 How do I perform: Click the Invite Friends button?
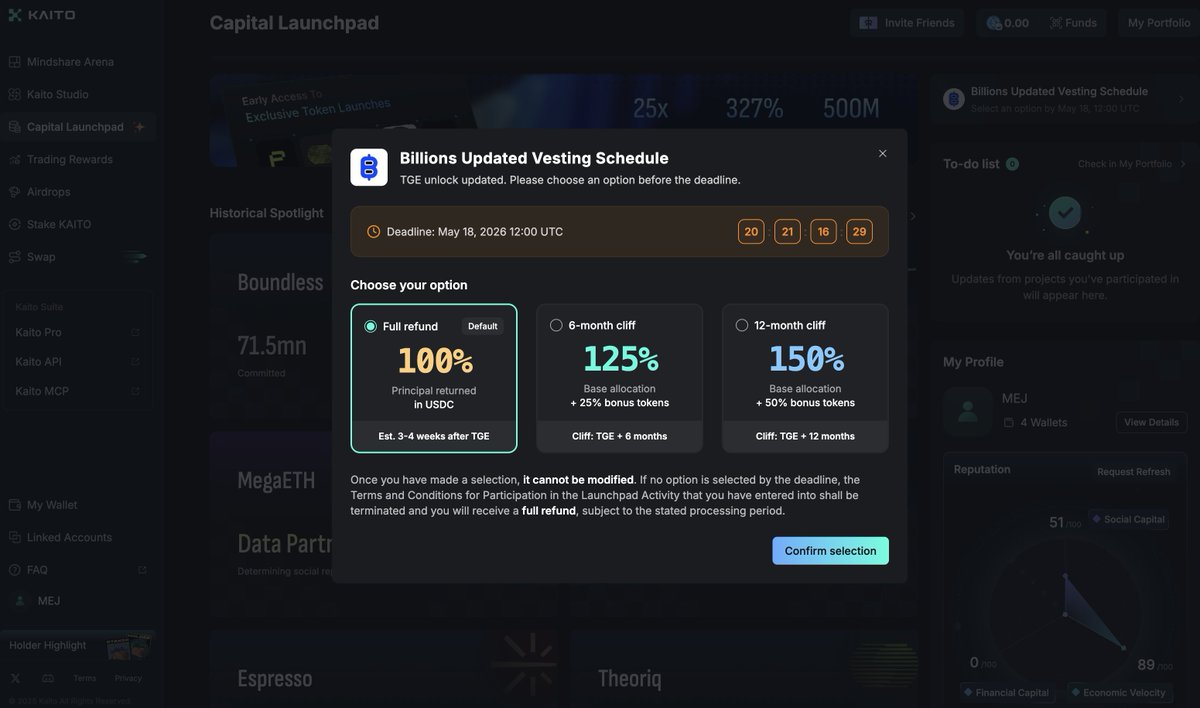[907, 23]
